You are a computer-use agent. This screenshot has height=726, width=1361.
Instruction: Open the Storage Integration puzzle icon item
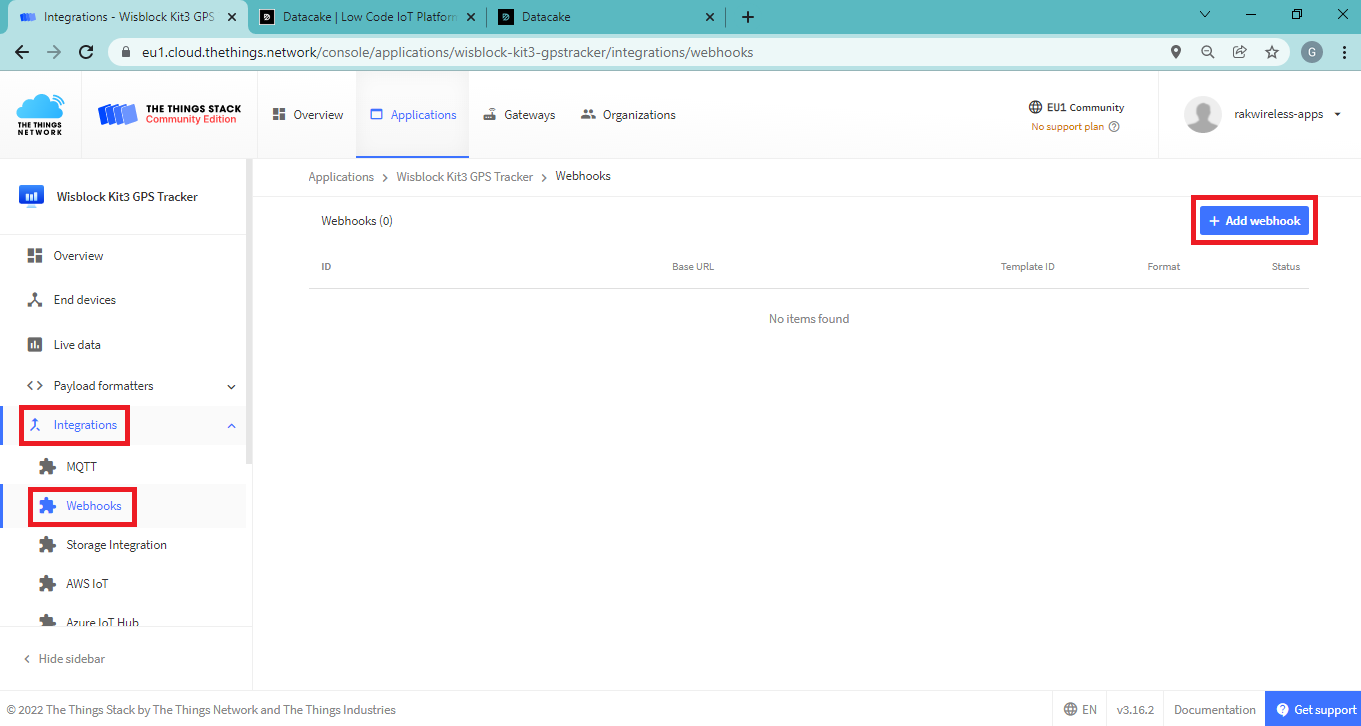(x=47, y=545)
